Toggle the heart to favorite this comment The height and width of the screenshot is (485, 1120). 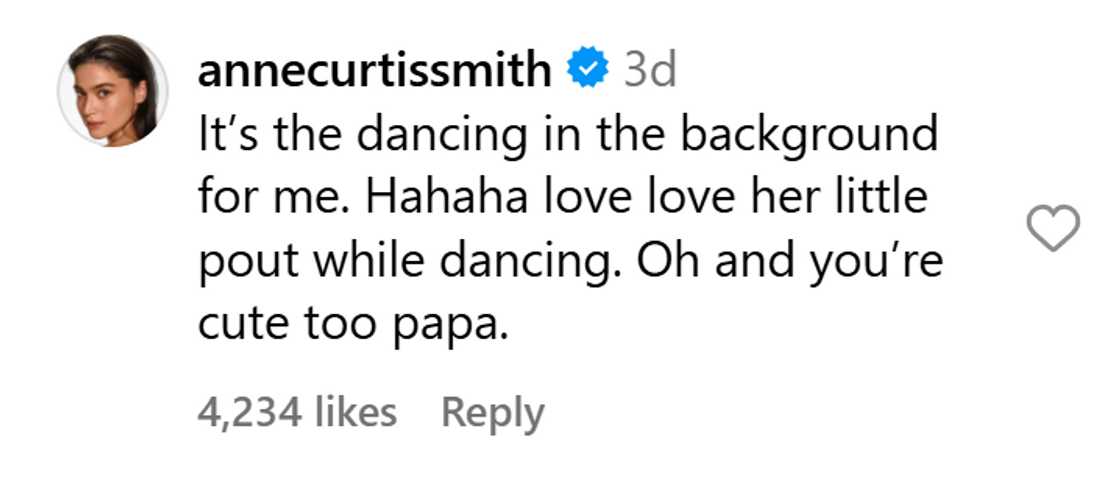point(1054,227)
